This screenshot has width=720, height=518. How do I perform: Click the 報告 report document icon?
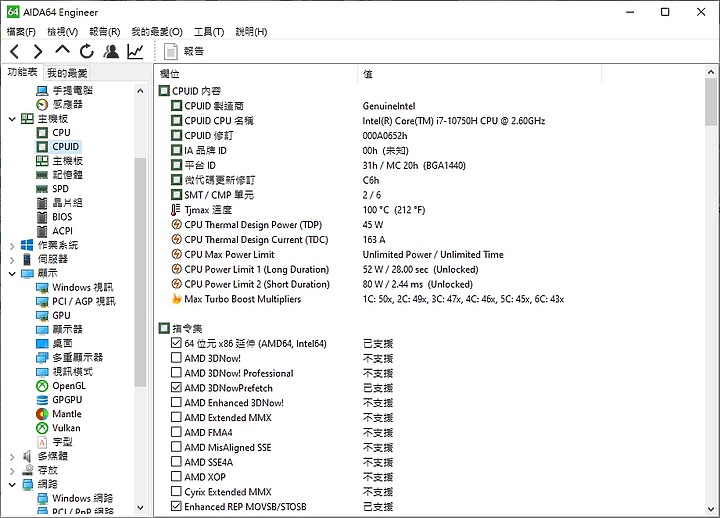click(170, 51)
